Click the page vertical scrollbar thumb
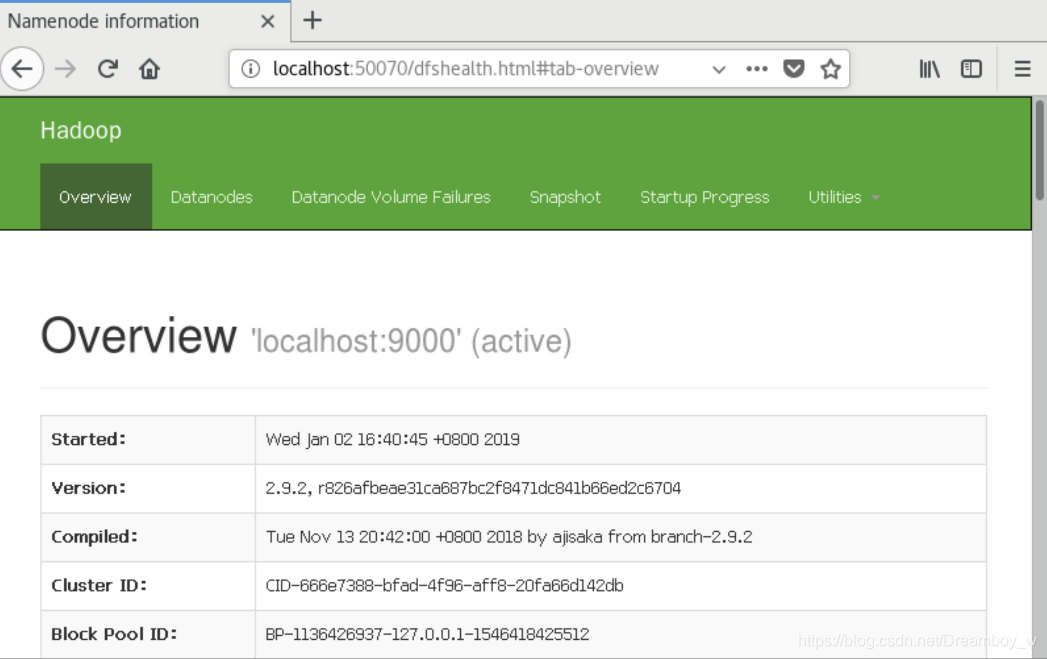The width and height of the screenshot is (1047, 659). click(x=1039, y=150)
